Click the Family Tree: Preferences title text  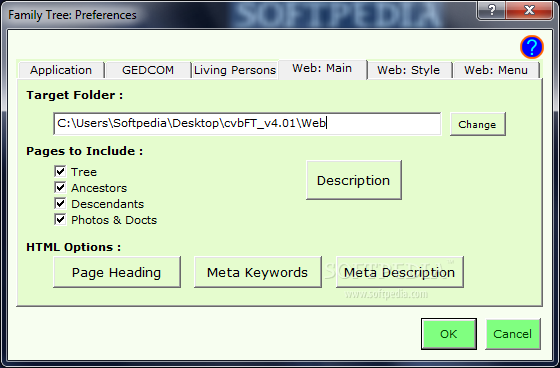(x=72, y=15)
